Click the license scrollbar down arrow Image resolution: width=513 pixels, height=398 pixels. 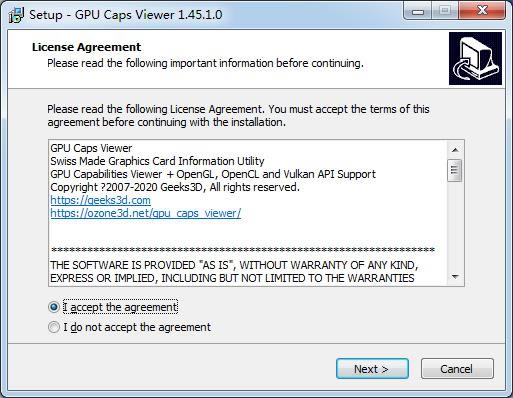coord(455,277)
